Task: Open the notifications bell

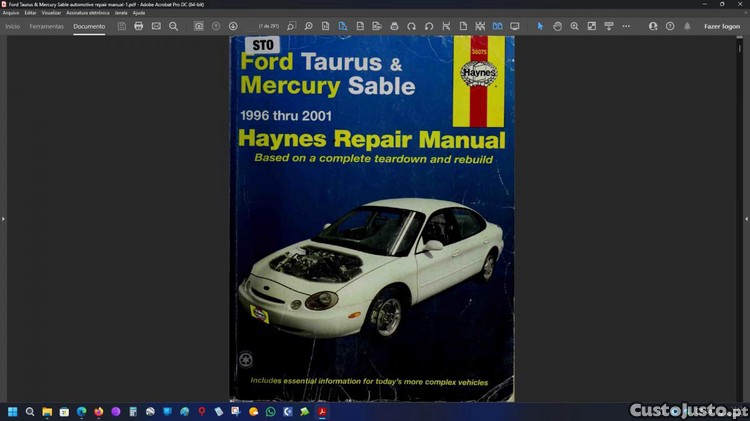Action: tap(687, 26)
